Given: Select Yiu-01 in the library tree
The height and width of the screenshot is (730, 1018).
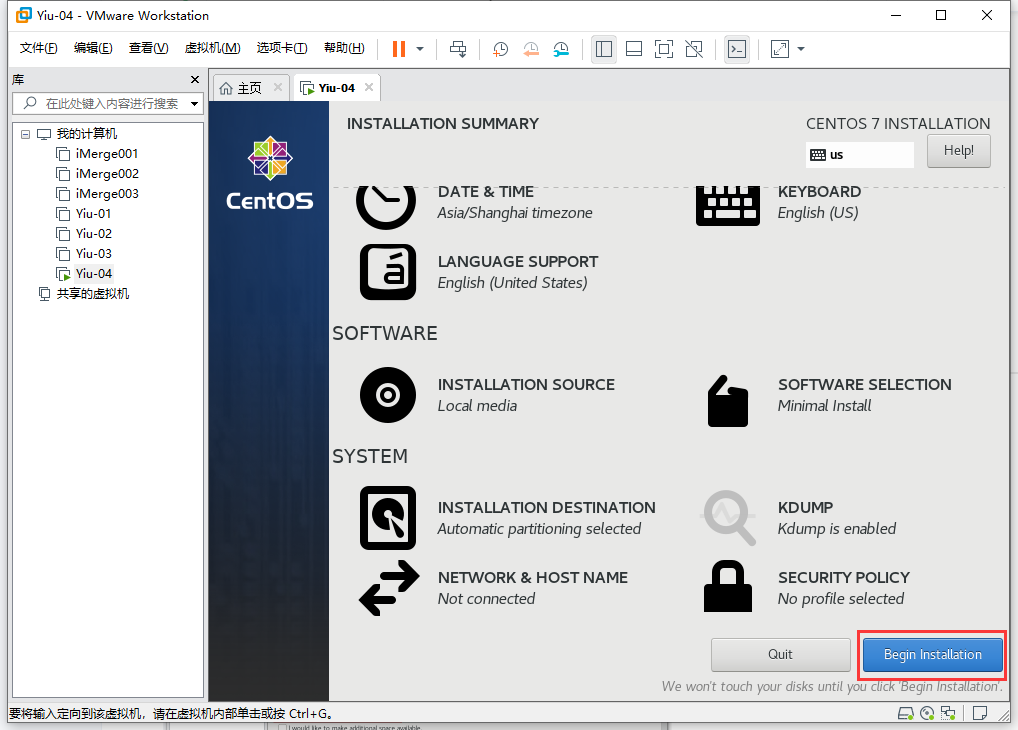Looking at the screenshot, I should [93, 214].
